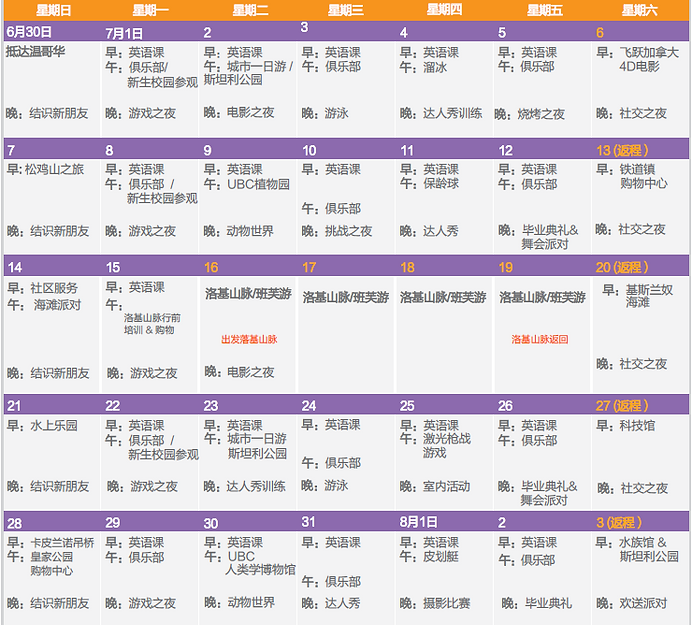
Task: Click 洛基山脉/班芙游 on July 18
Action: (443, 297)
